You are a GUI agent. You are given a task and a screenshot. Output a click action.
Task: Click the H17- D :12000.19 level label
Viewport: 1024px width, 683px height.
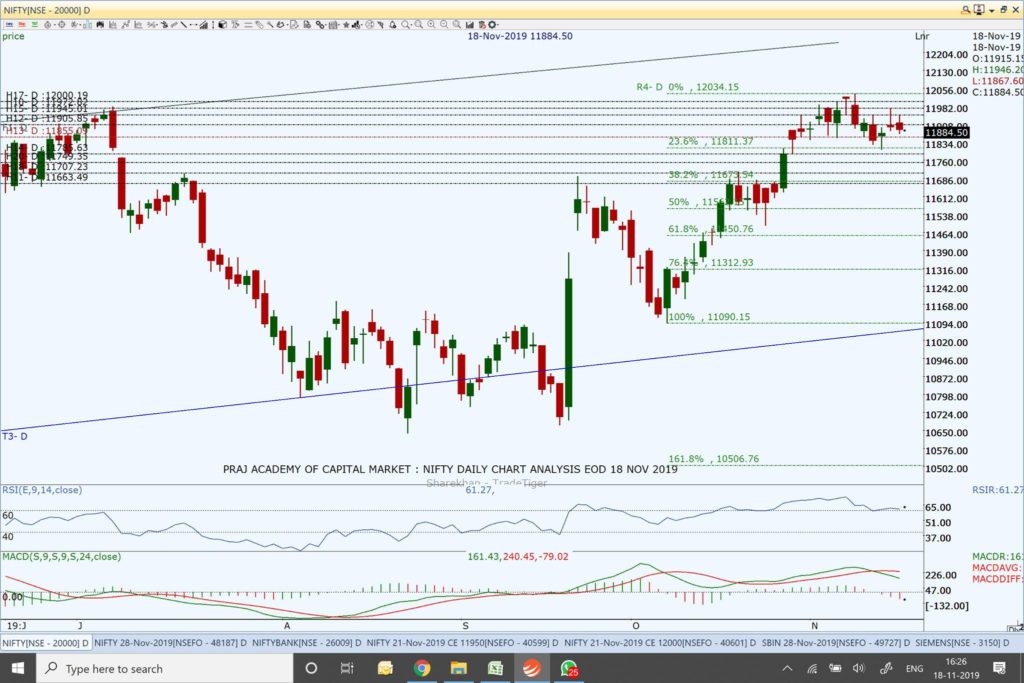point(47,95)
